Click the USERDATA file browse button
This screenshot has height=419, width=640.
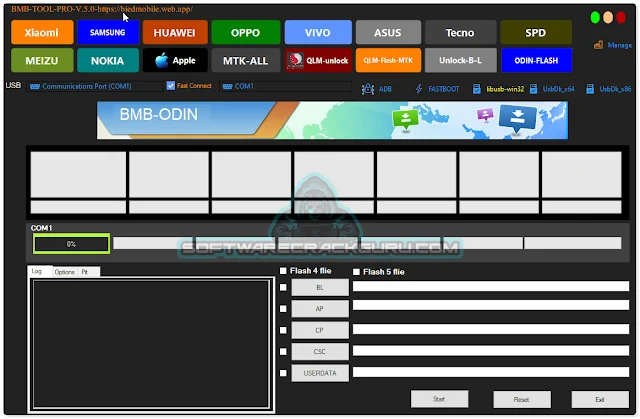tap(320, 373)
